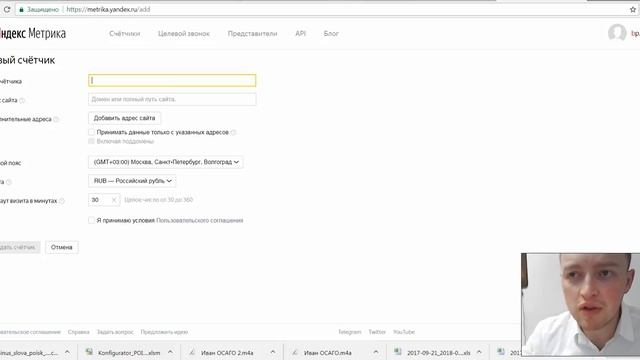
Task: Expand options for Иван ОСАГО.m4a download
Action: [376, 352]
